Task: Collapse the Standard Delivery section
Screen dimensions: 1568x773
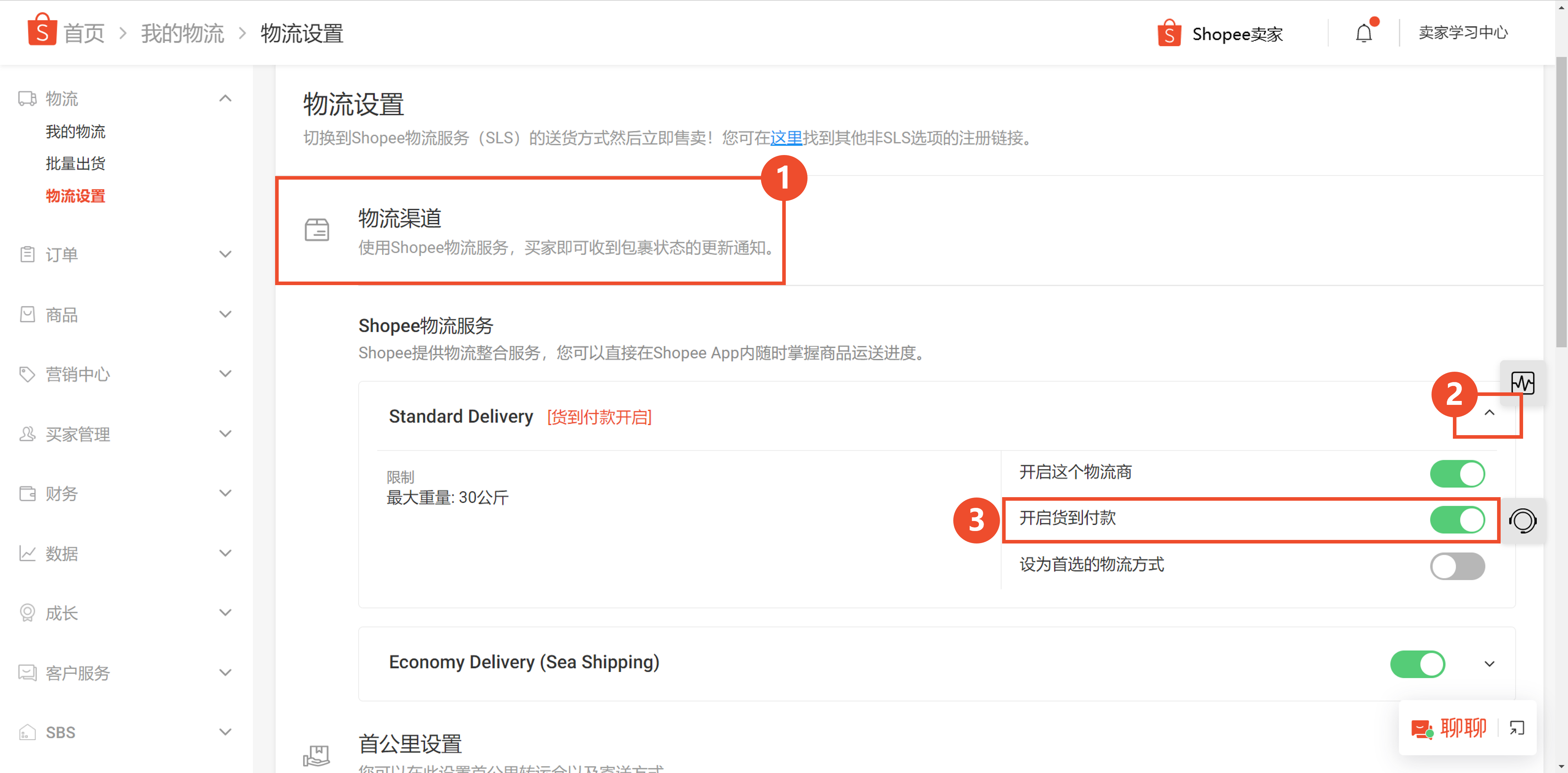Action: (x=1490, y=413)
